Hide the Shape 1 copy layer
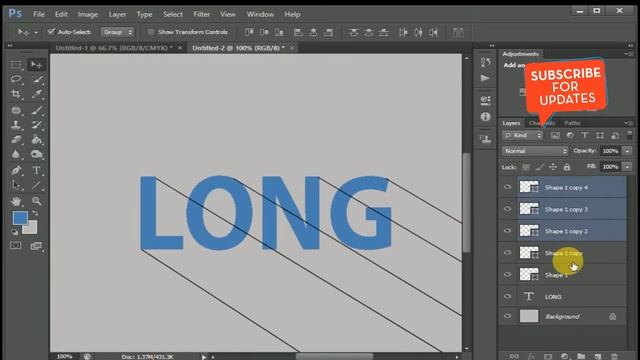The width and height of the screenshot is (640, 360). [507, 253]
